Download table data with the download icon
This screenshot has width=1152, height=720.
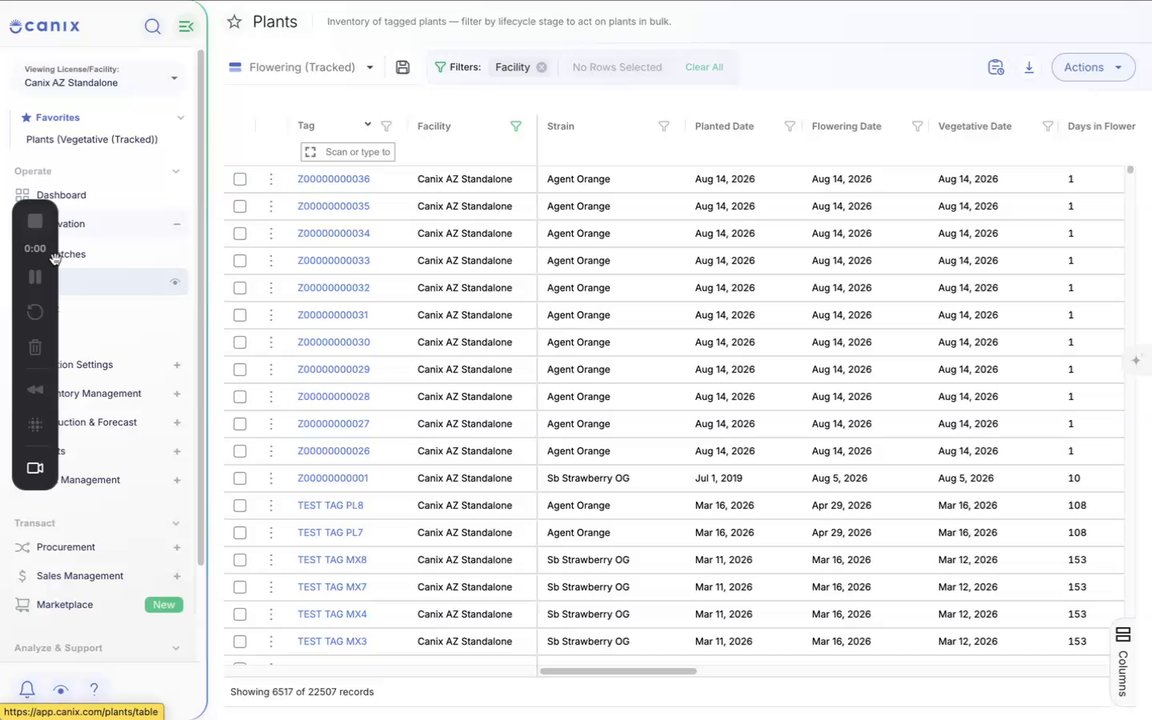[1029, 68]
